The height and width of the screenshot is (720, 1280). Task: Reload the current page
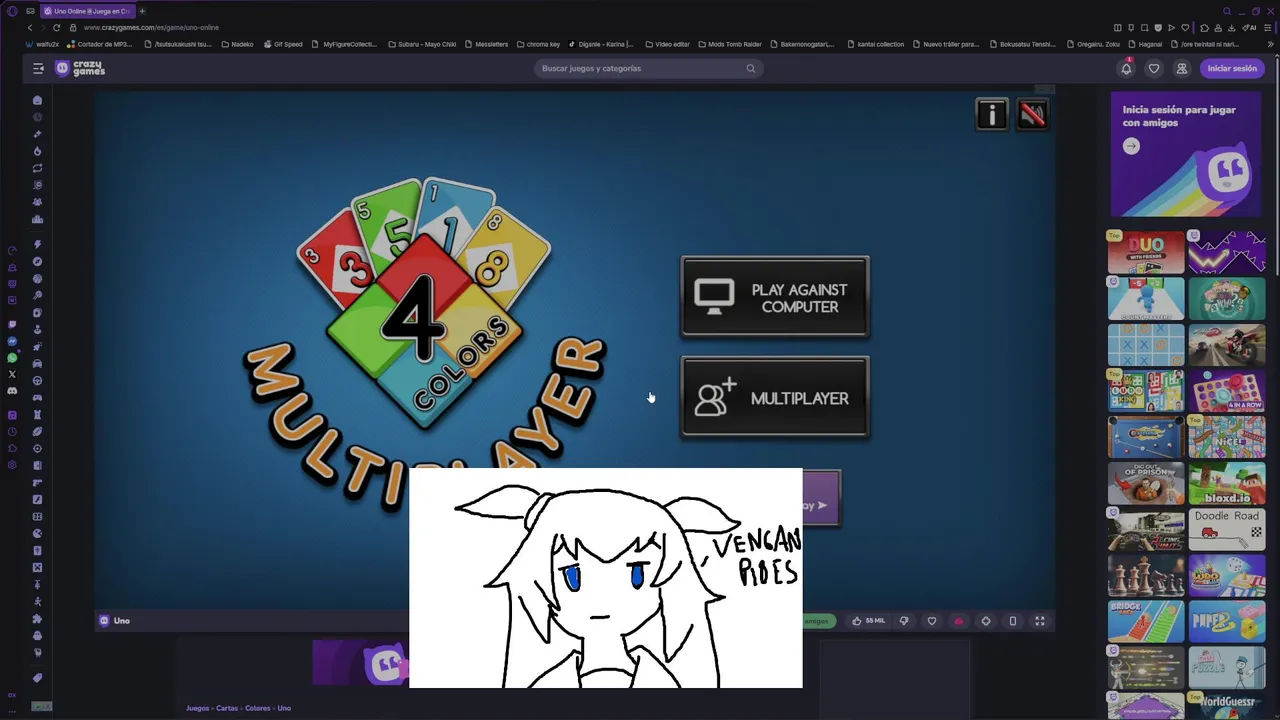pyautogui.click(x=56, y=27)
